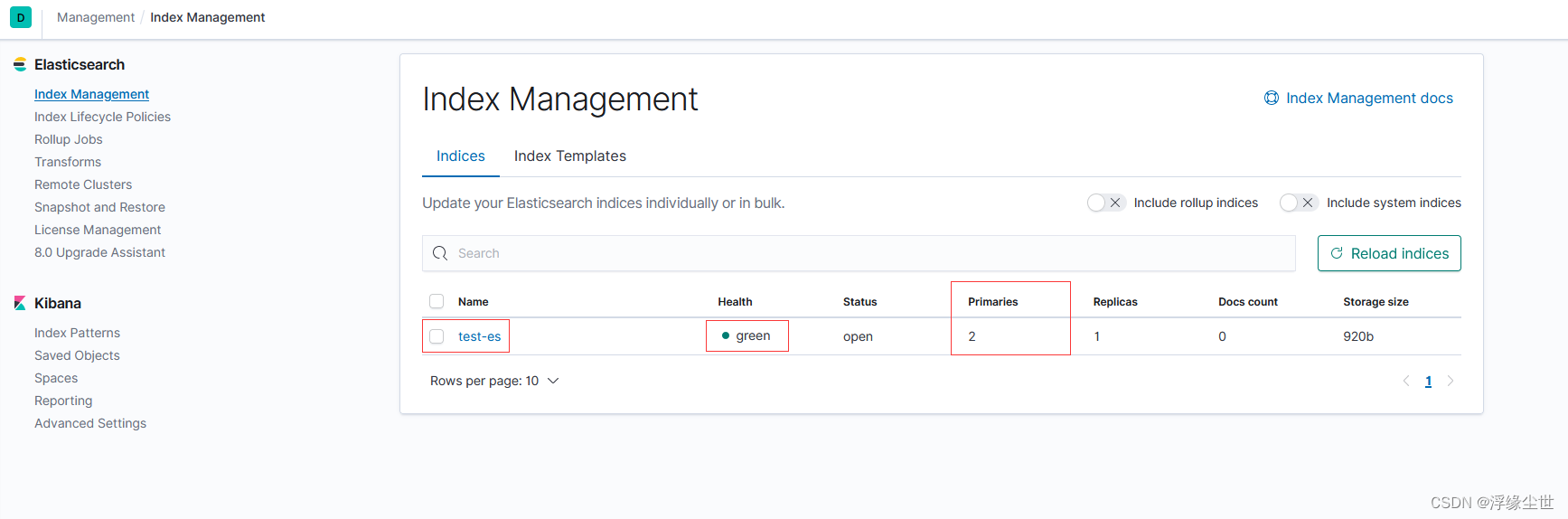Image resolution: width=1568 pixels, height=519 pixels.
Task: Toggle Include system indices switch
Action: (1299, 203)
